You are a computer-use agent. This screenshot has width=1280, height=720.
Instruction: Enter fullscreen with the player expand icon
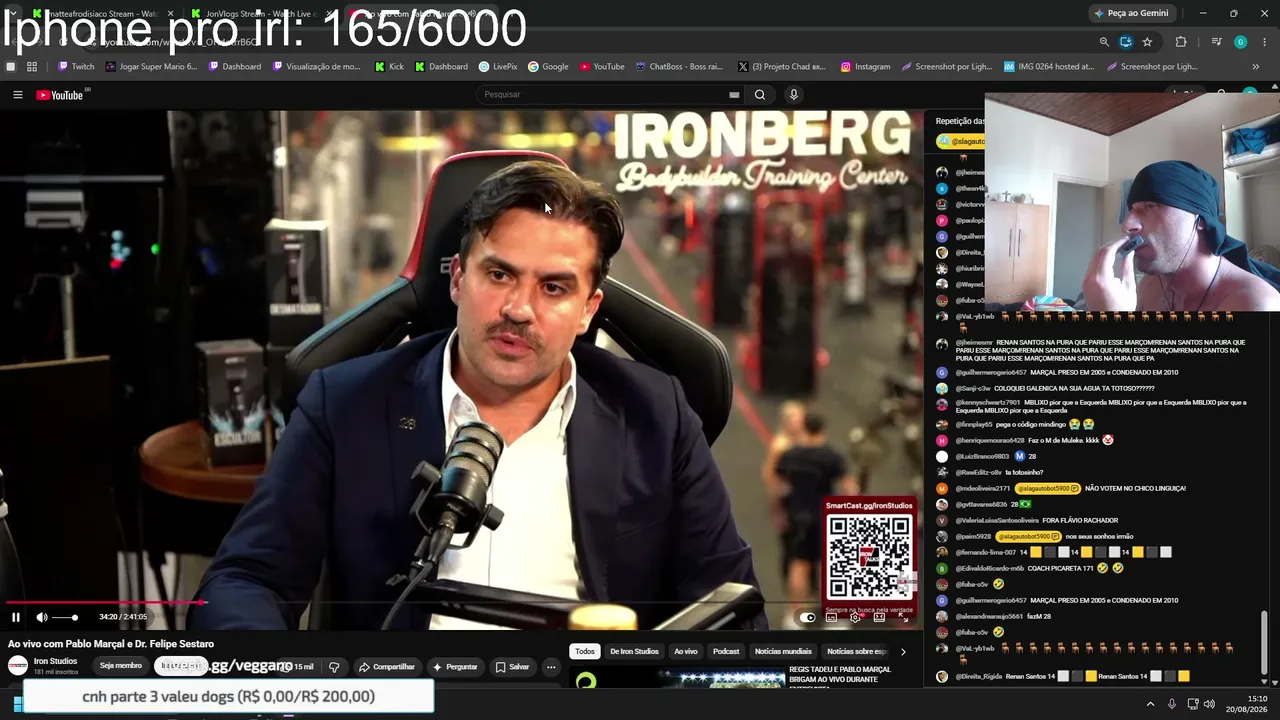coord(903,617)
